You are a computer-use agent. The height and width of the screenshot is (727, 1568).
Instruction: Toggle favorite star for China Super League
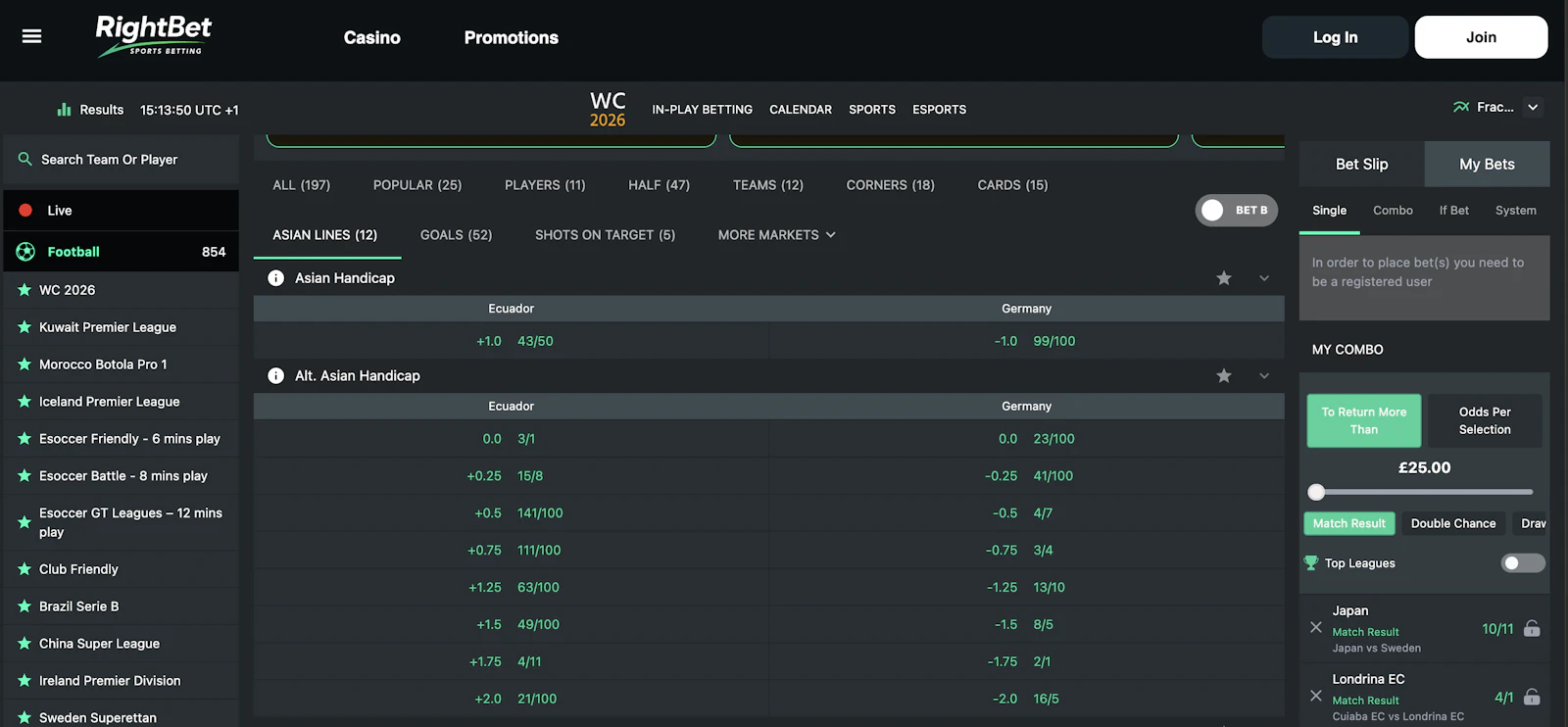(24, 644)
